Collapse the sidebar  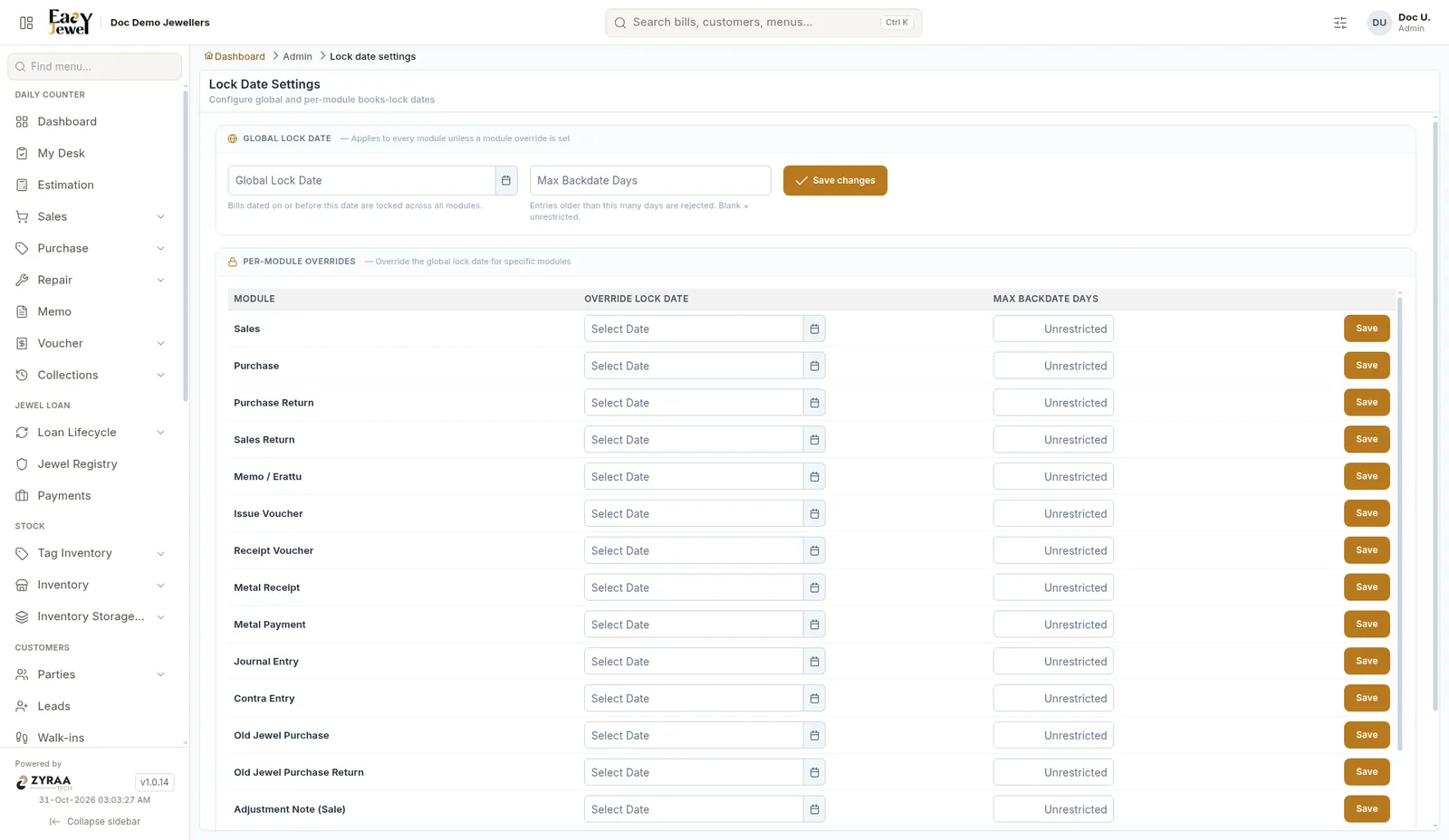pos(95,822)
